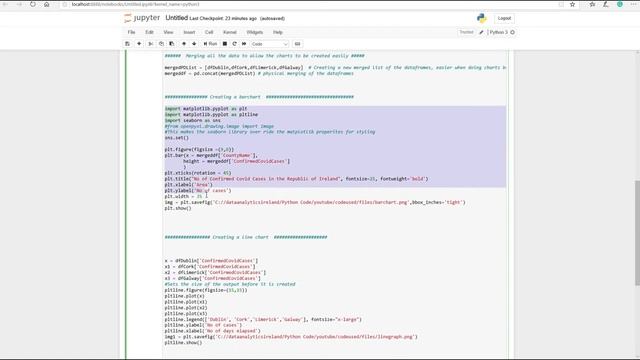The image size is (640, 360).
Task: Copy selected cells icon
Action: (x=161, y=44)
